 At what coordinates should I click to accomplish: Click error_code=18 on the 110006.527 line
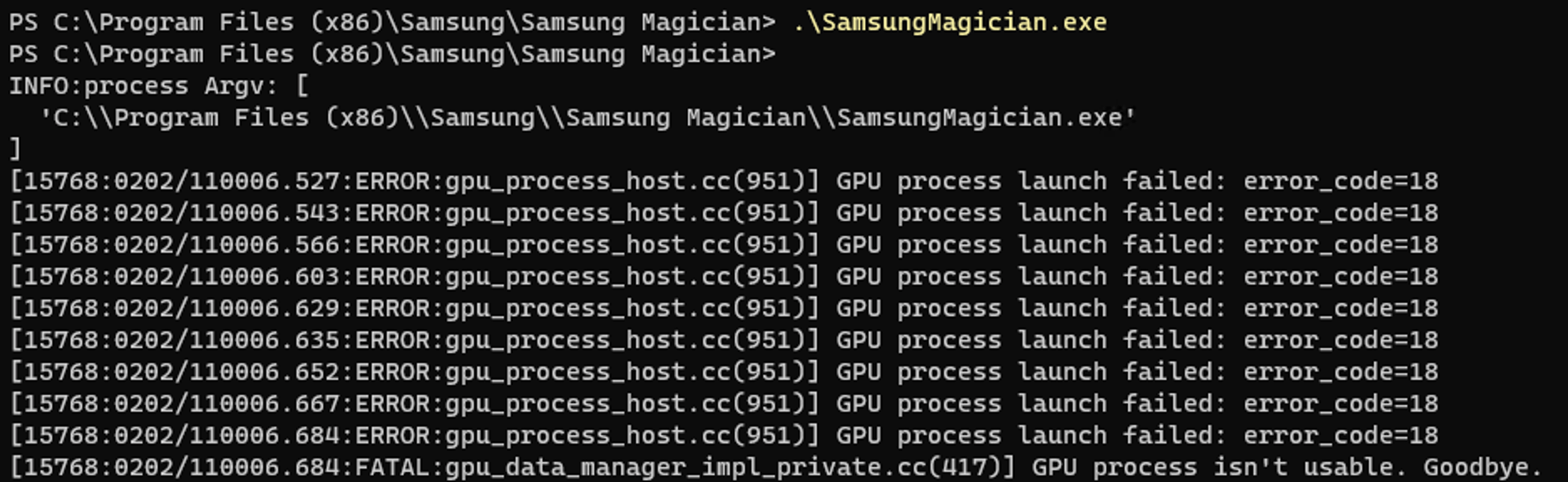(x=1340, y=182)
